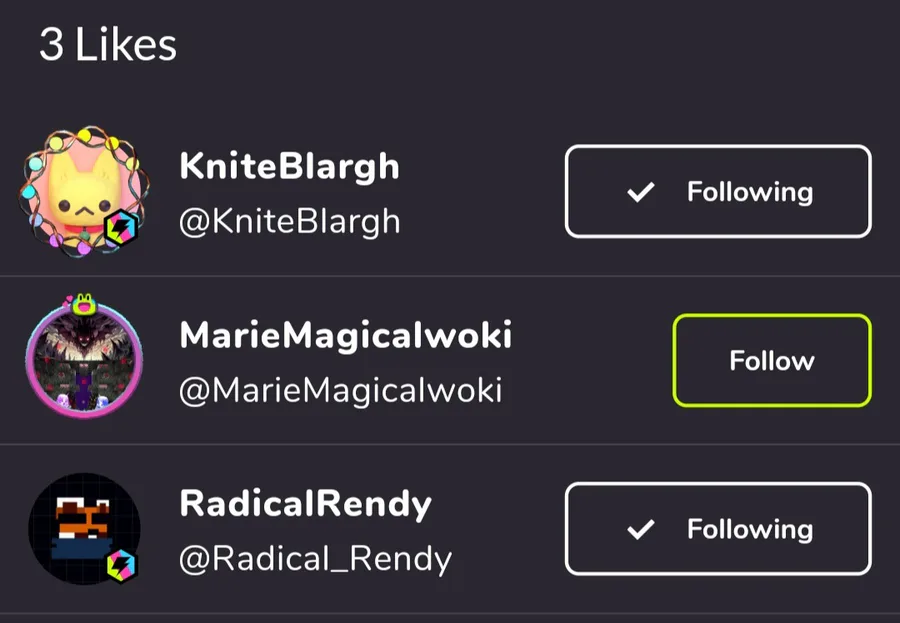
Task: Click the lightning badge on KniteBlargh's avatar
Action: (x=121, y=228)
